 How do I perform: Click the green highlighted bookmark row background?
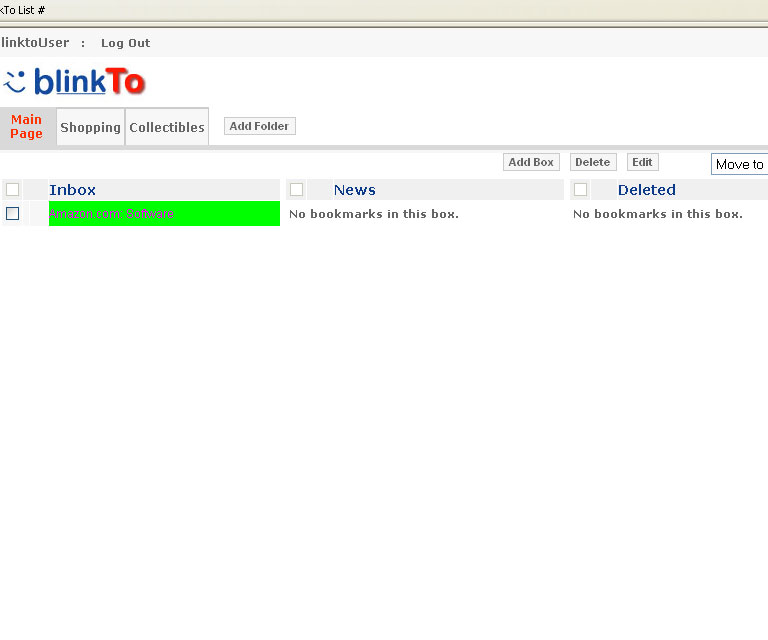230,214
